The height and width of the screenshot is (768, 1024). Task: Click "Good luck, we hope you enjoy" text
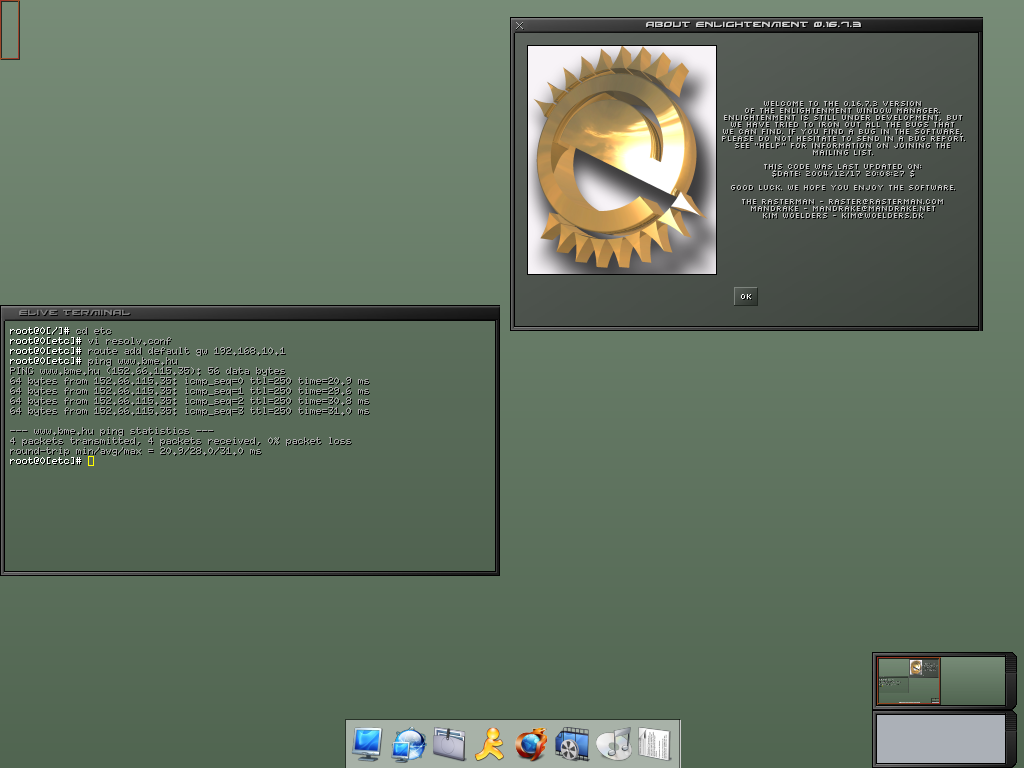[842, 187]
